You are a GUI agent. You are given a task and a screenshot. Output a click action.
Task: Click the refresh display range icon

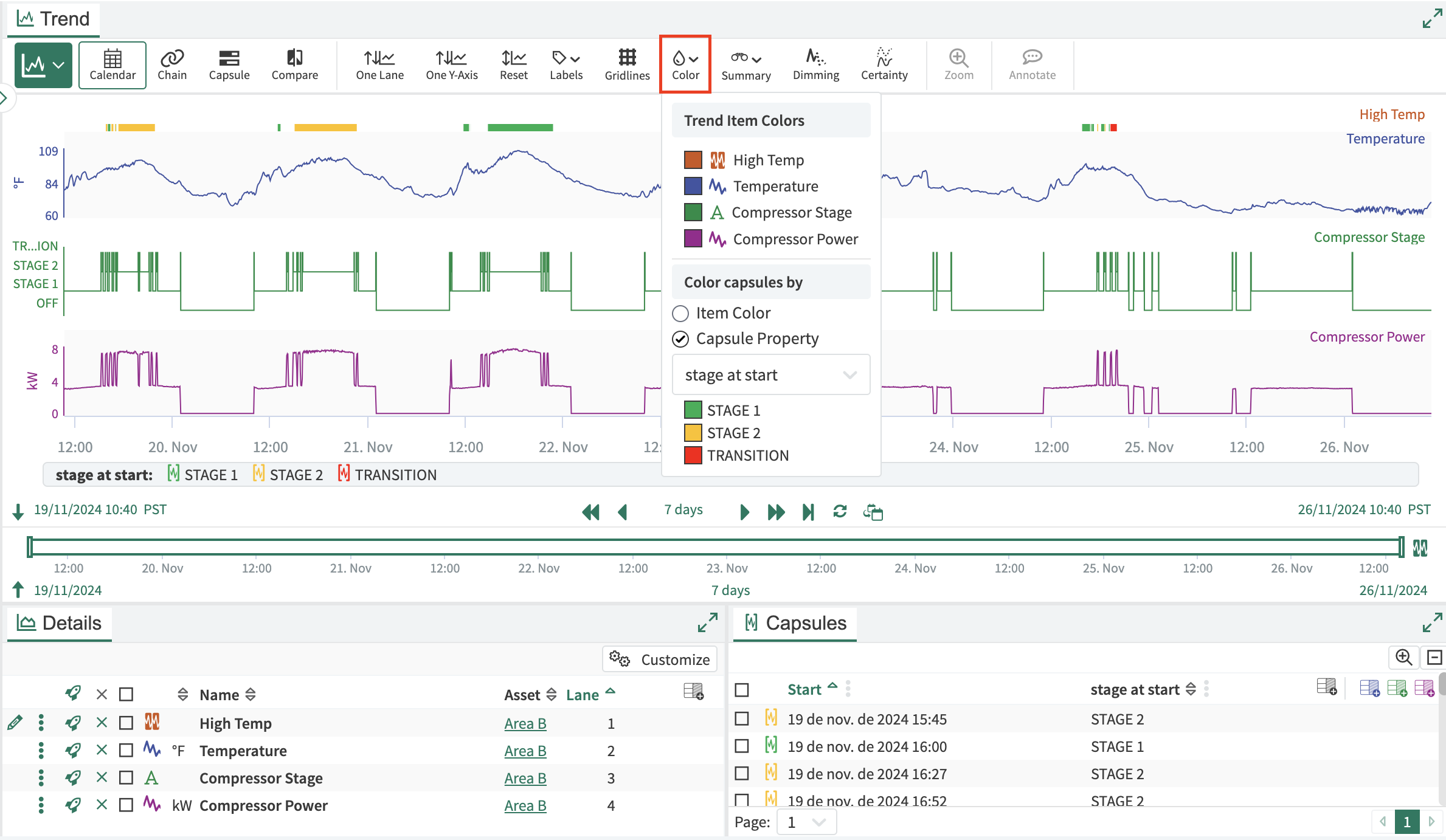point(840,512)
